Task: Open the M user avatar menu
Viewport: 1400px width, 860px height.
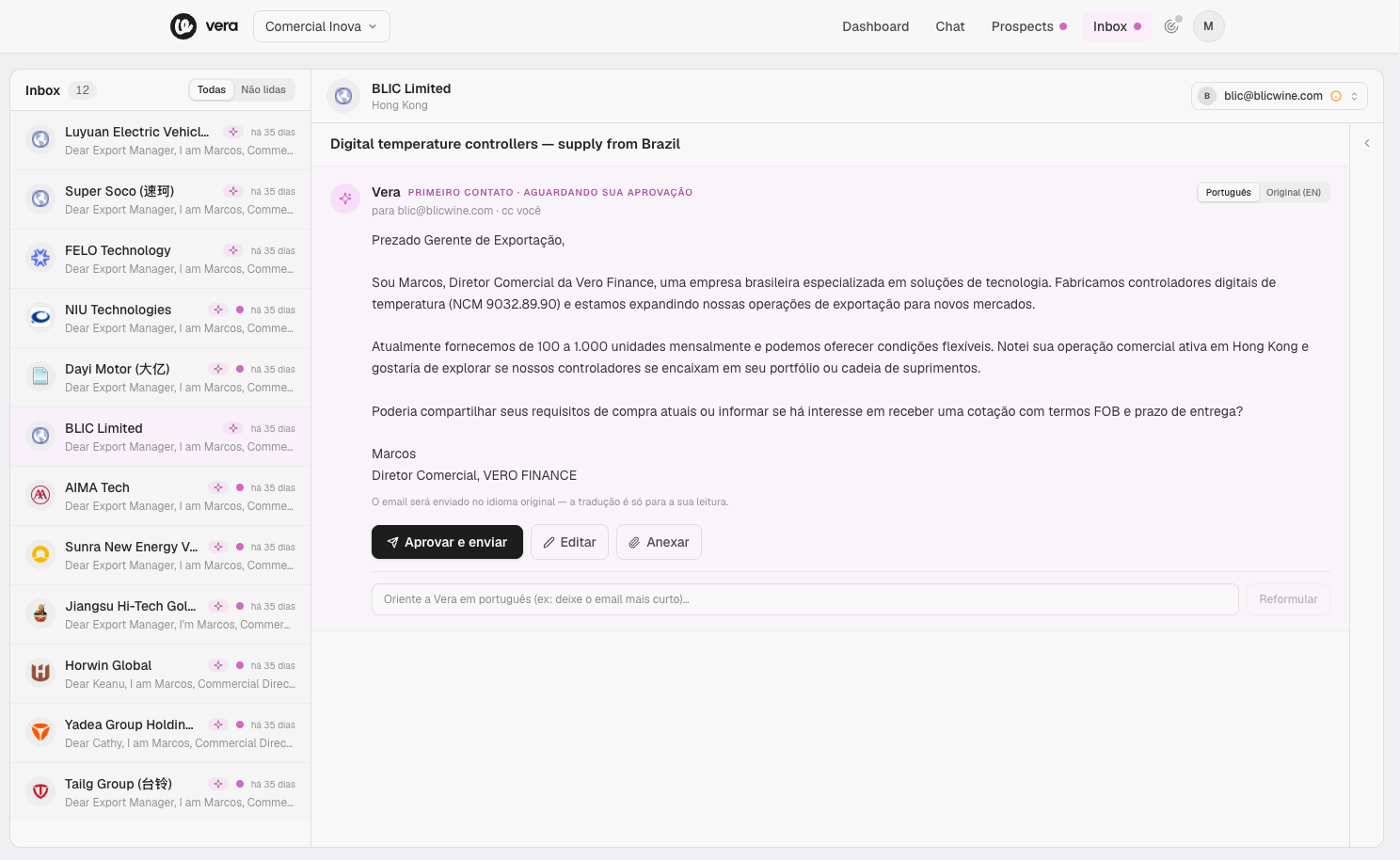Action: pyautogui.click(x=1208, y=26)
